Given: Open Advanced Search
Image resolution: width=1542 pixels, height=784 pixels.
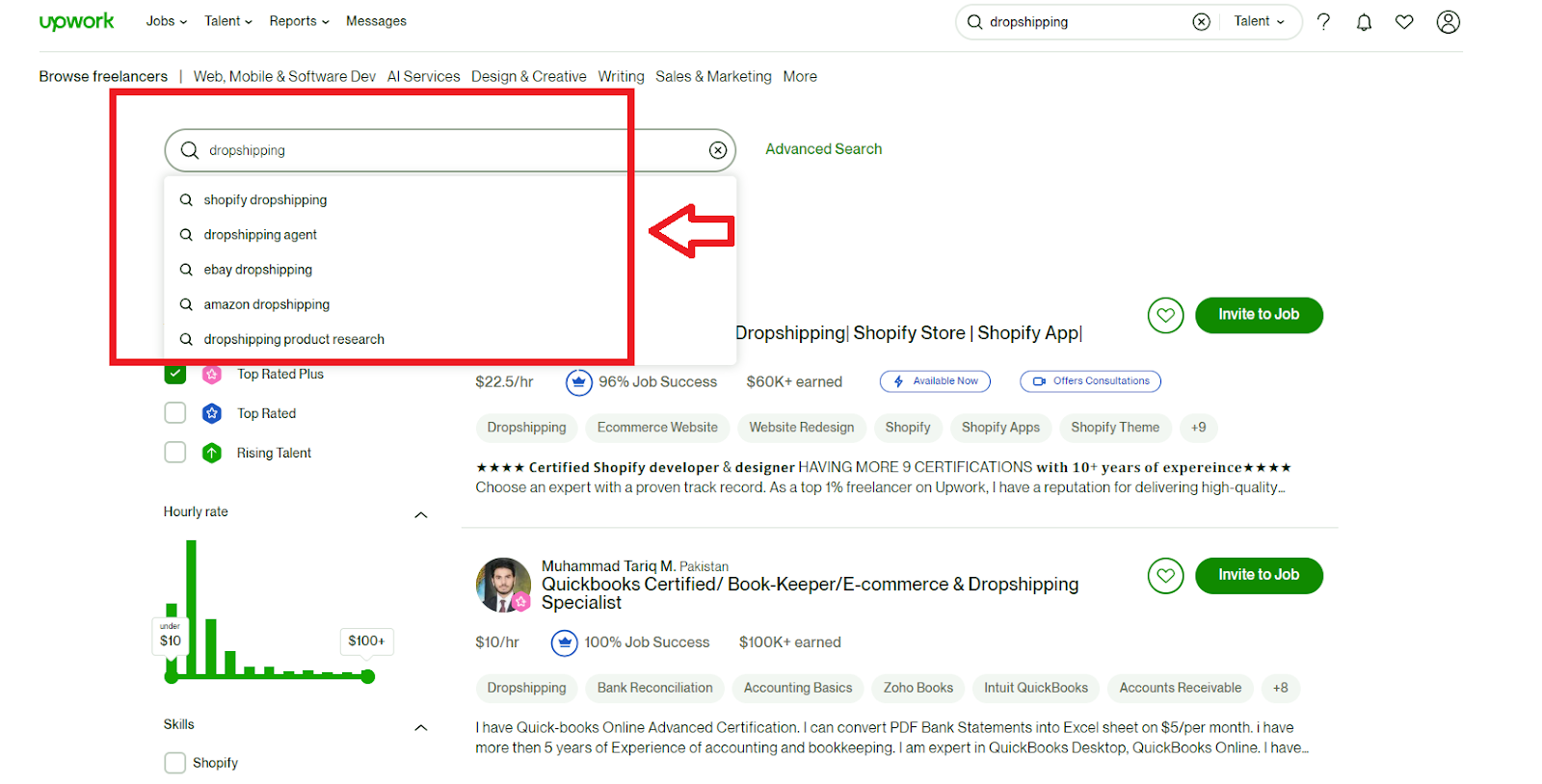Looking at the screenshot, I should click(823, 149).
